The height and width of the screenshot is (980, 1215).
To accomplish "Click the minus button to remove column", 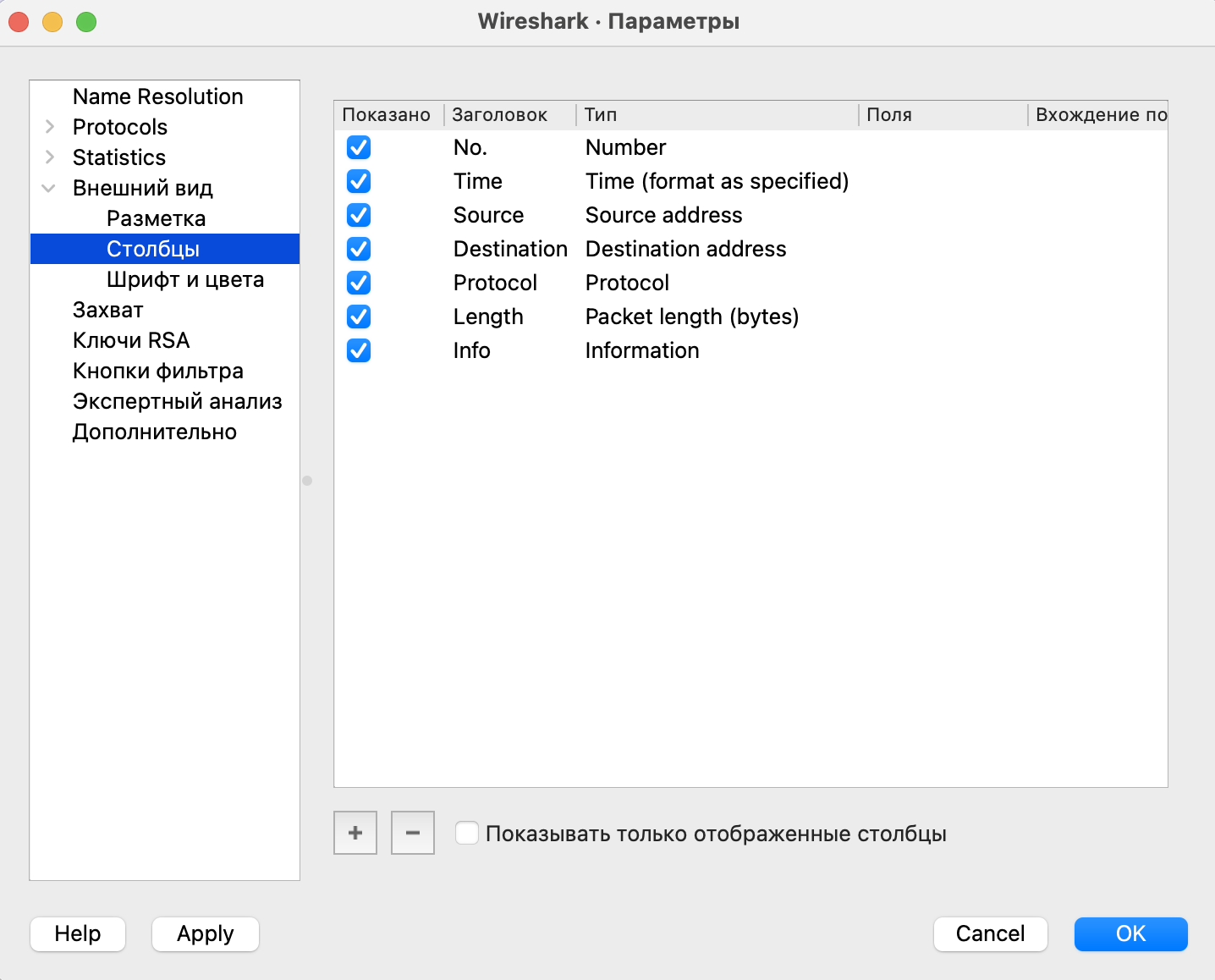I will [x=413, y=833].
